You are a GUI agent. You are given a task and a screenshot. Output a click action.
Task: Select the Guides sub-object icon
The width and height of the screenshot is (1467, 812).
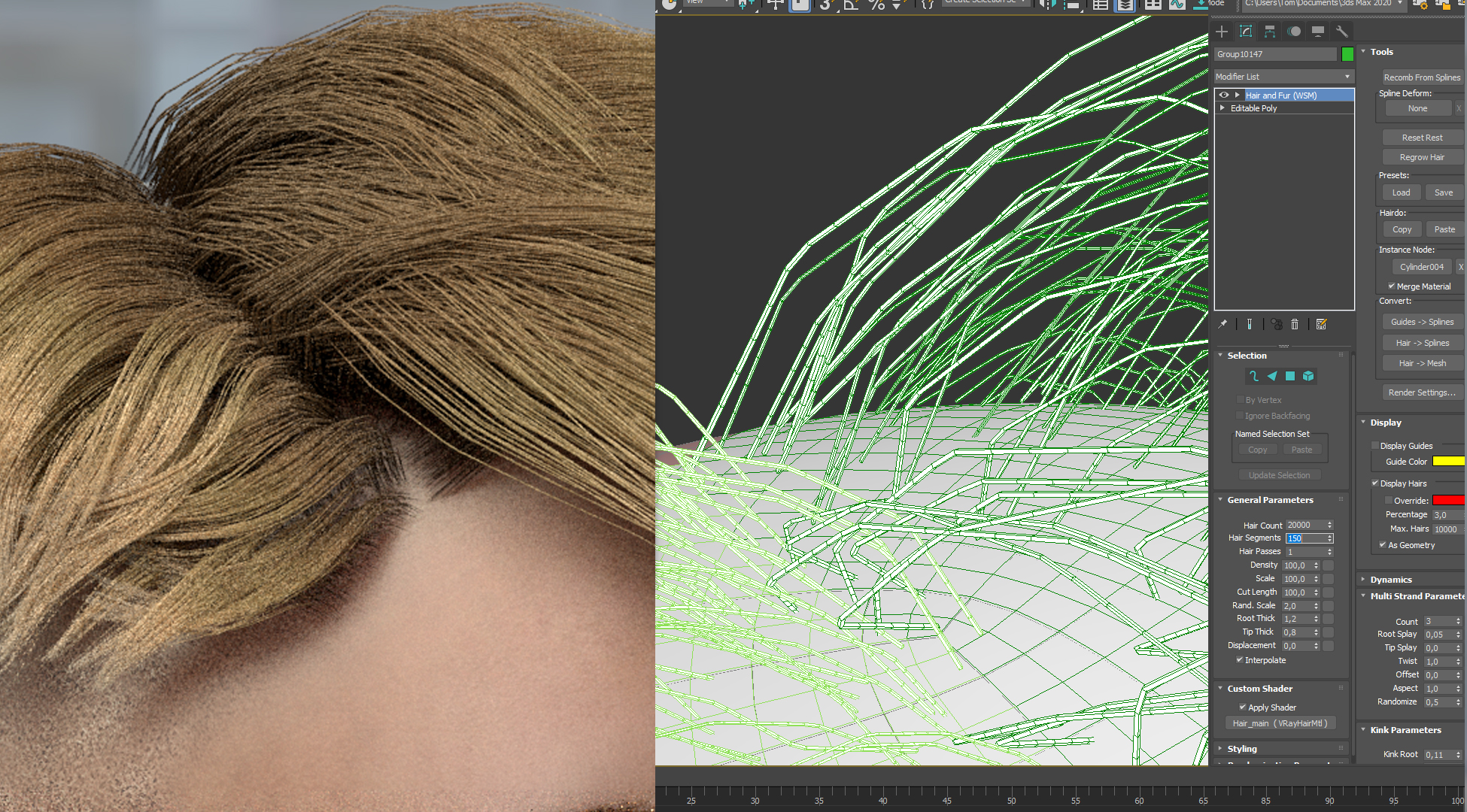[x=1254, y=376]
